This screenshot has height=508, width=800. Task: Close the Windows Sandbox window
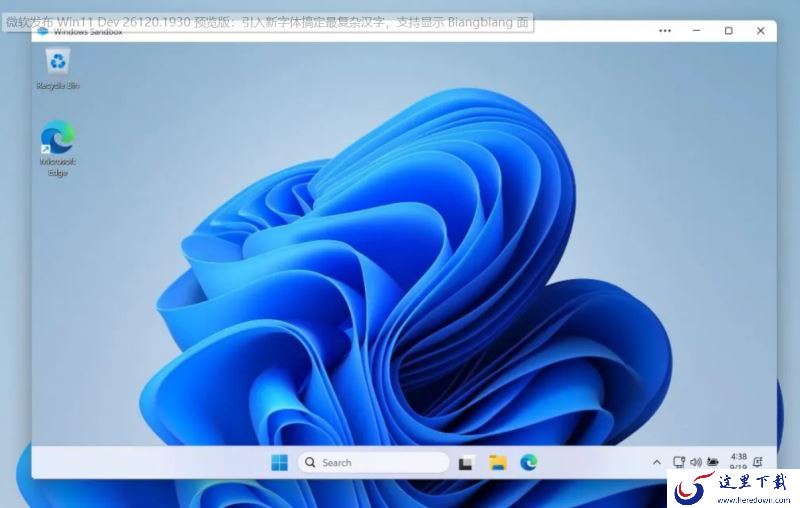click(x=761, y=31)
